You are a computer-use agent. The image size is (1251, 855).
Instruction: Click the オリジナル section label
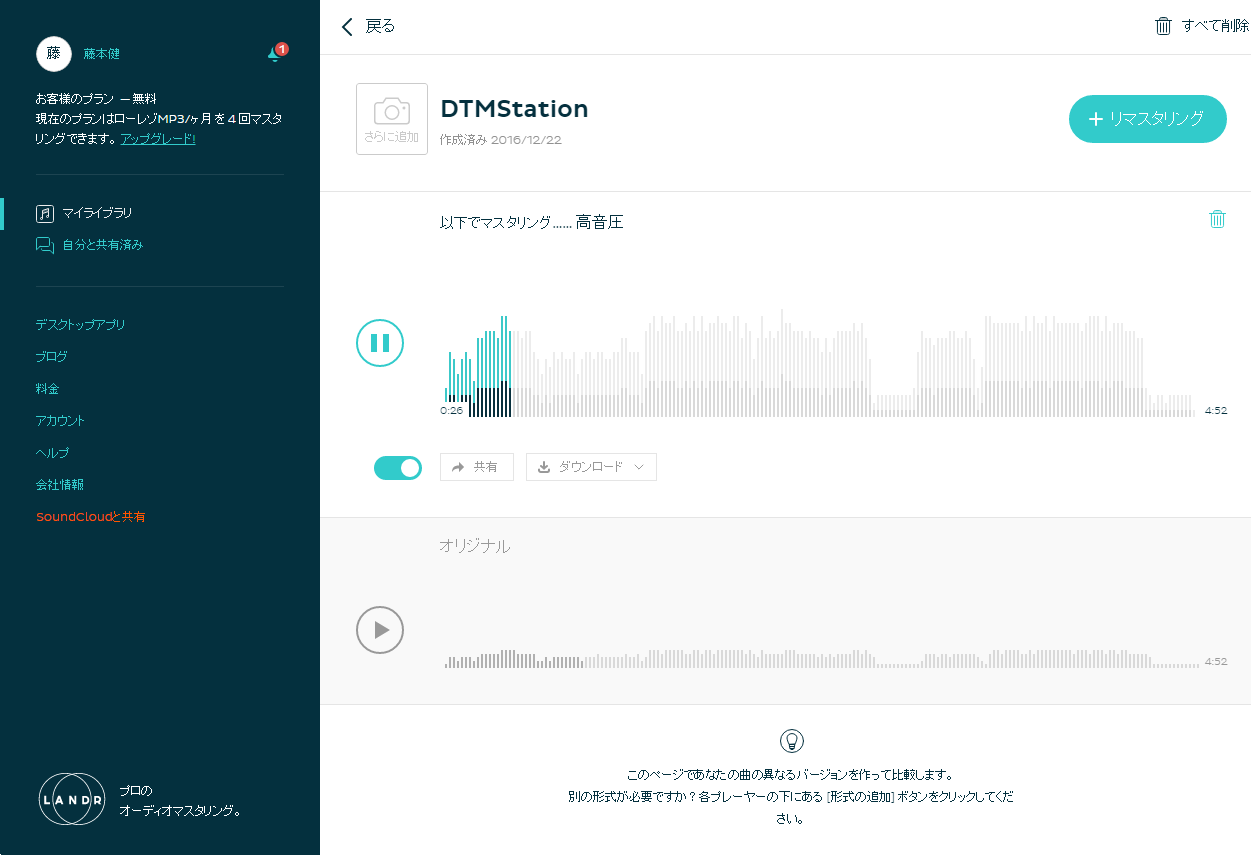pos(474,546)
